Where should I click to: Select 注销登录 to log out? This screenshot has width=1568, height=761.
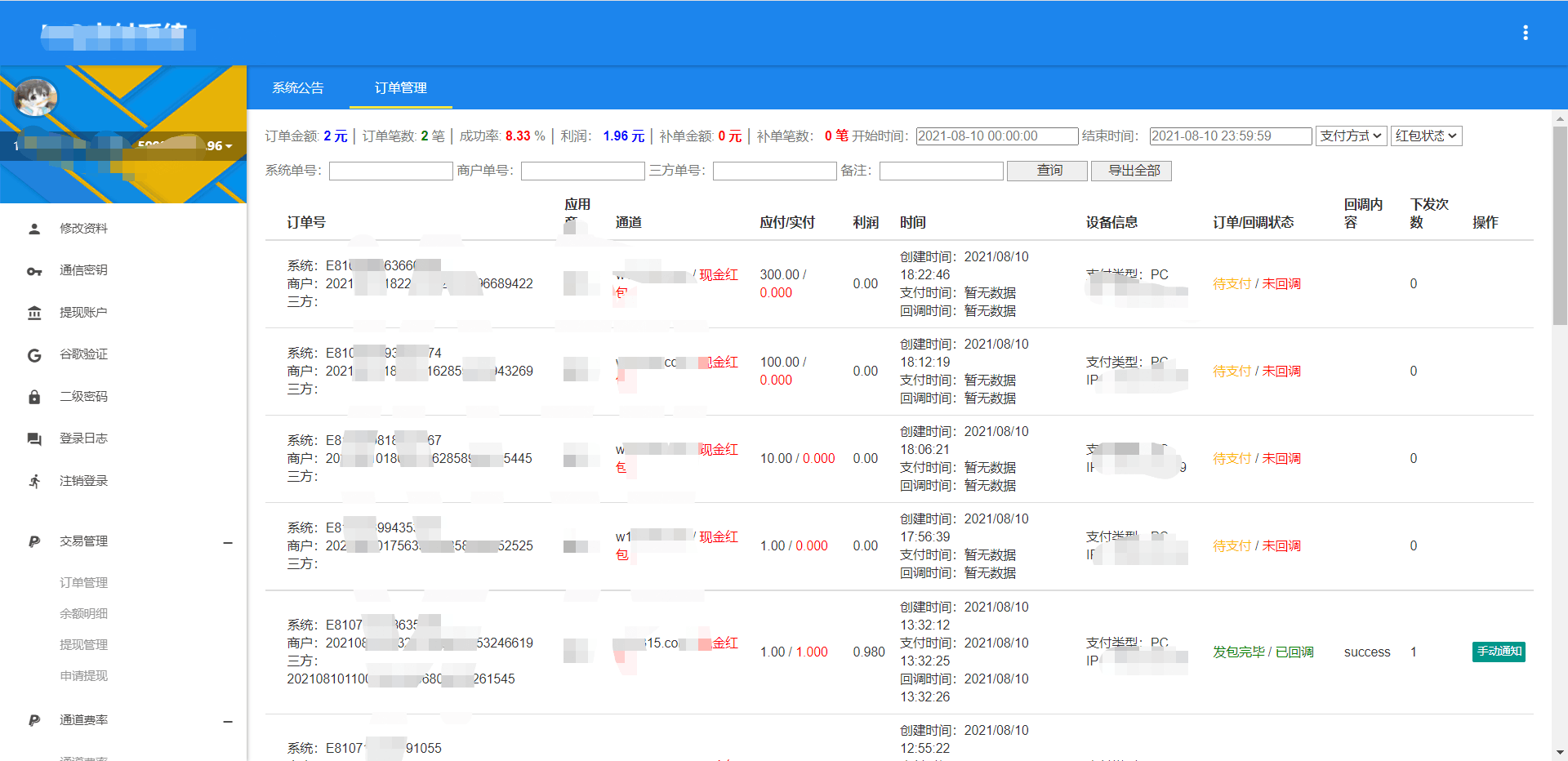pos(83,481)
